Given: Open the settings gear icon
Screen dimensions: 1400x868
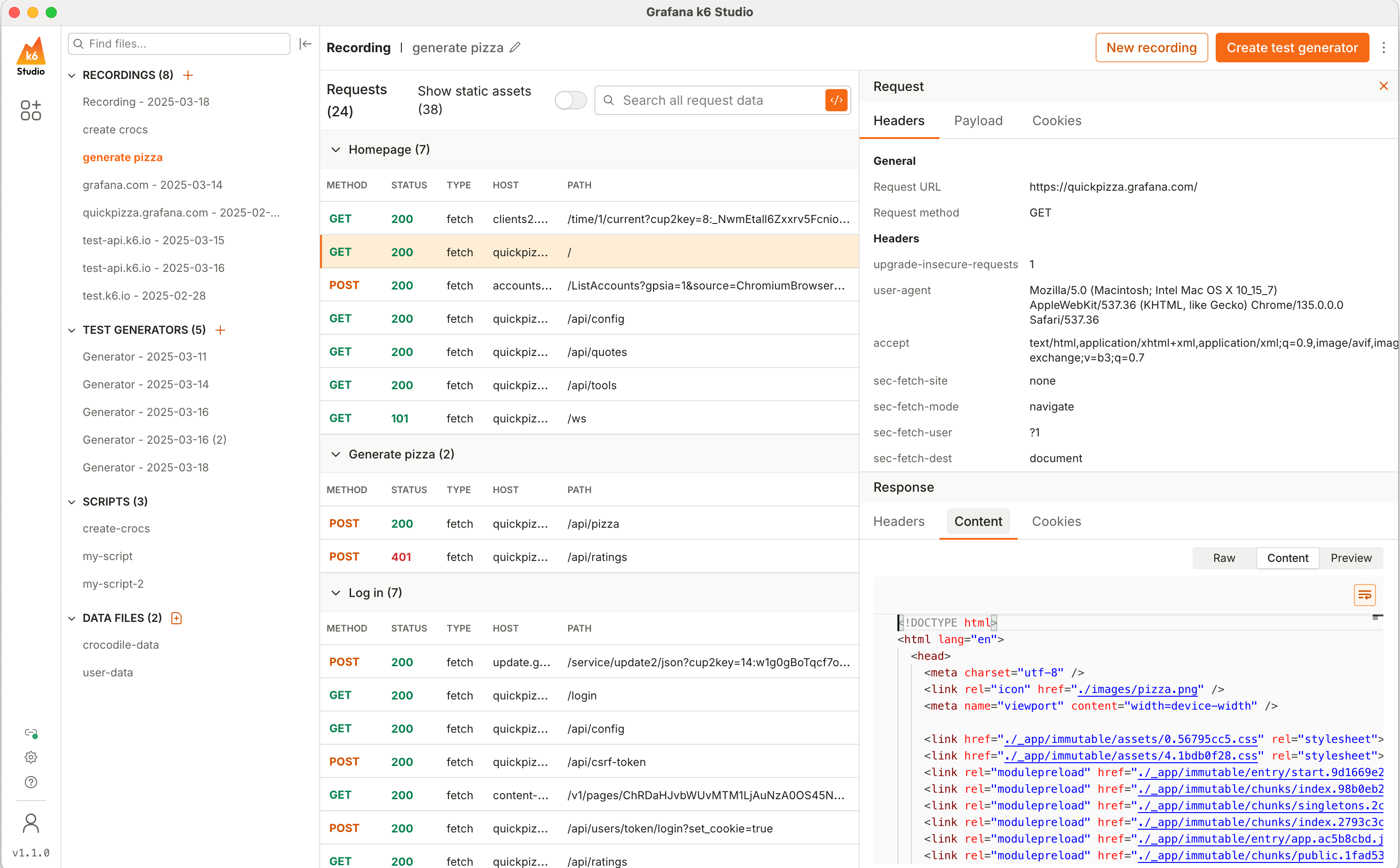Looking at the screenshot, I should [31, 757].
